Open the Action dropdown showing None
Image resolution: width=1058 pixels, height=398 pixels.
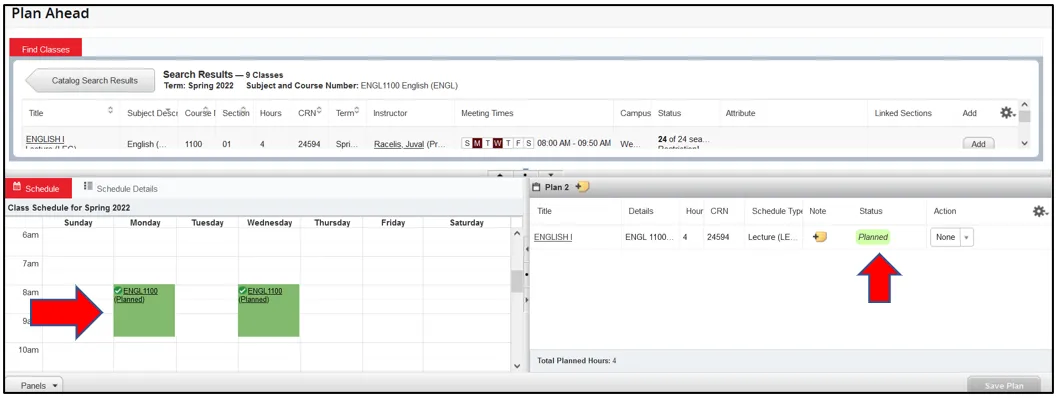(x=952, y=237)
